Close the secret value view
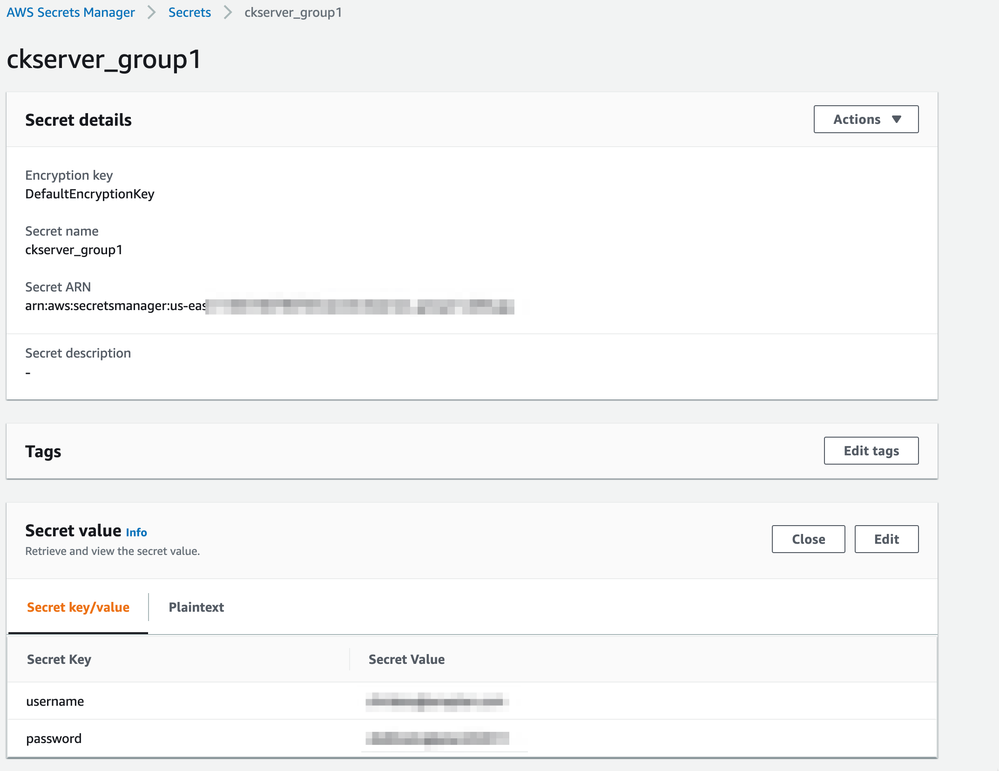This screenshot has height=771, width=999. coord(808,539)
